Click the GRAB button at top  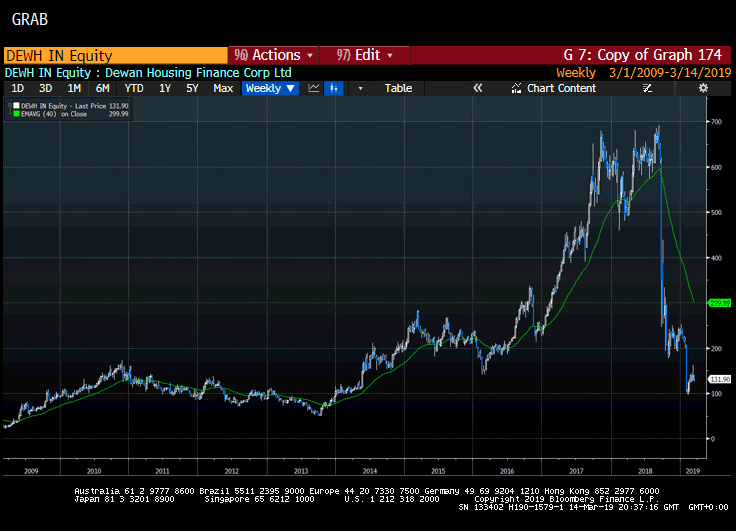30,19
